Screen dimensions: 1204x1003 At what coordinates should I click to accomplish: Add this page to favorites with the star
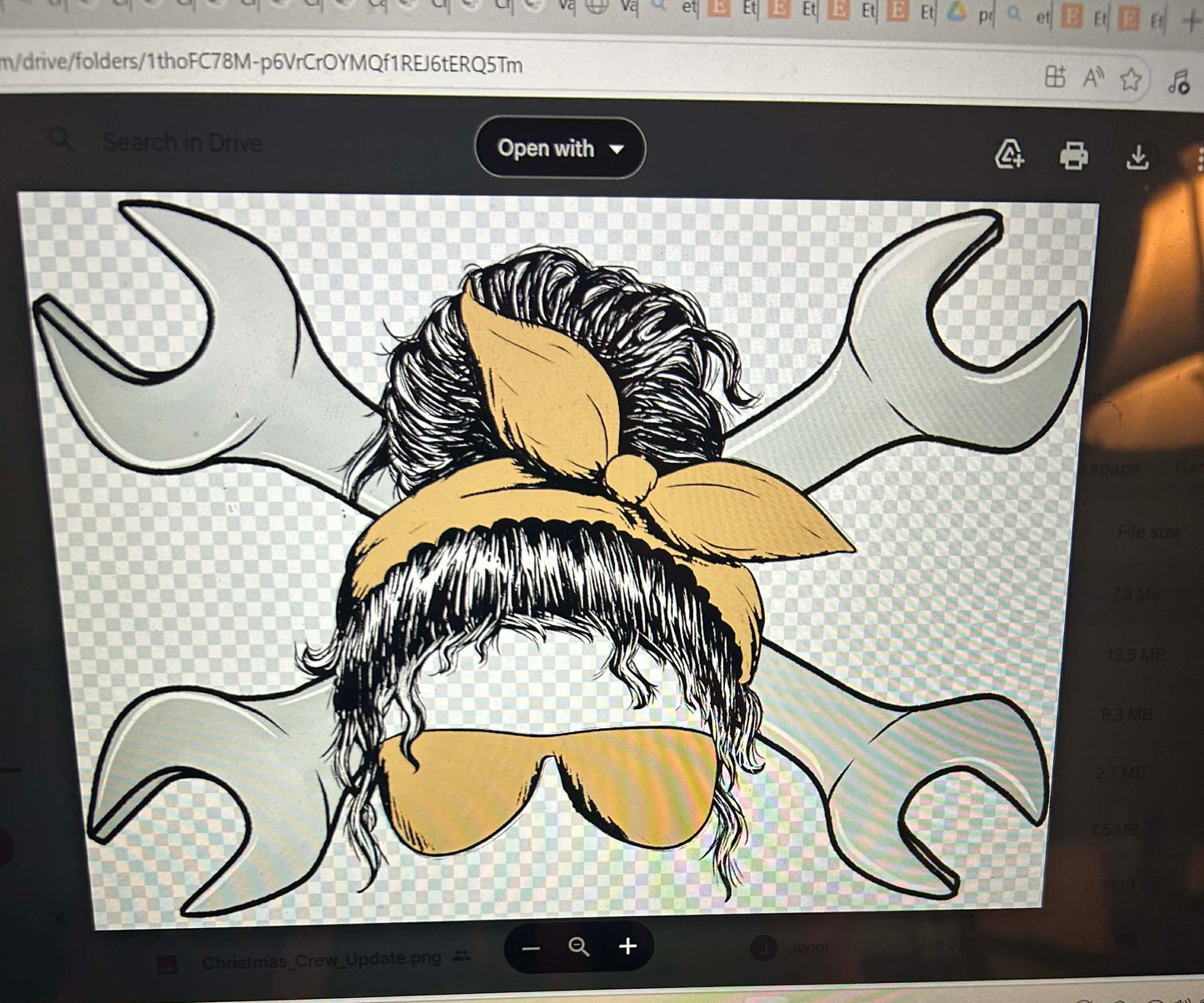1131,79
